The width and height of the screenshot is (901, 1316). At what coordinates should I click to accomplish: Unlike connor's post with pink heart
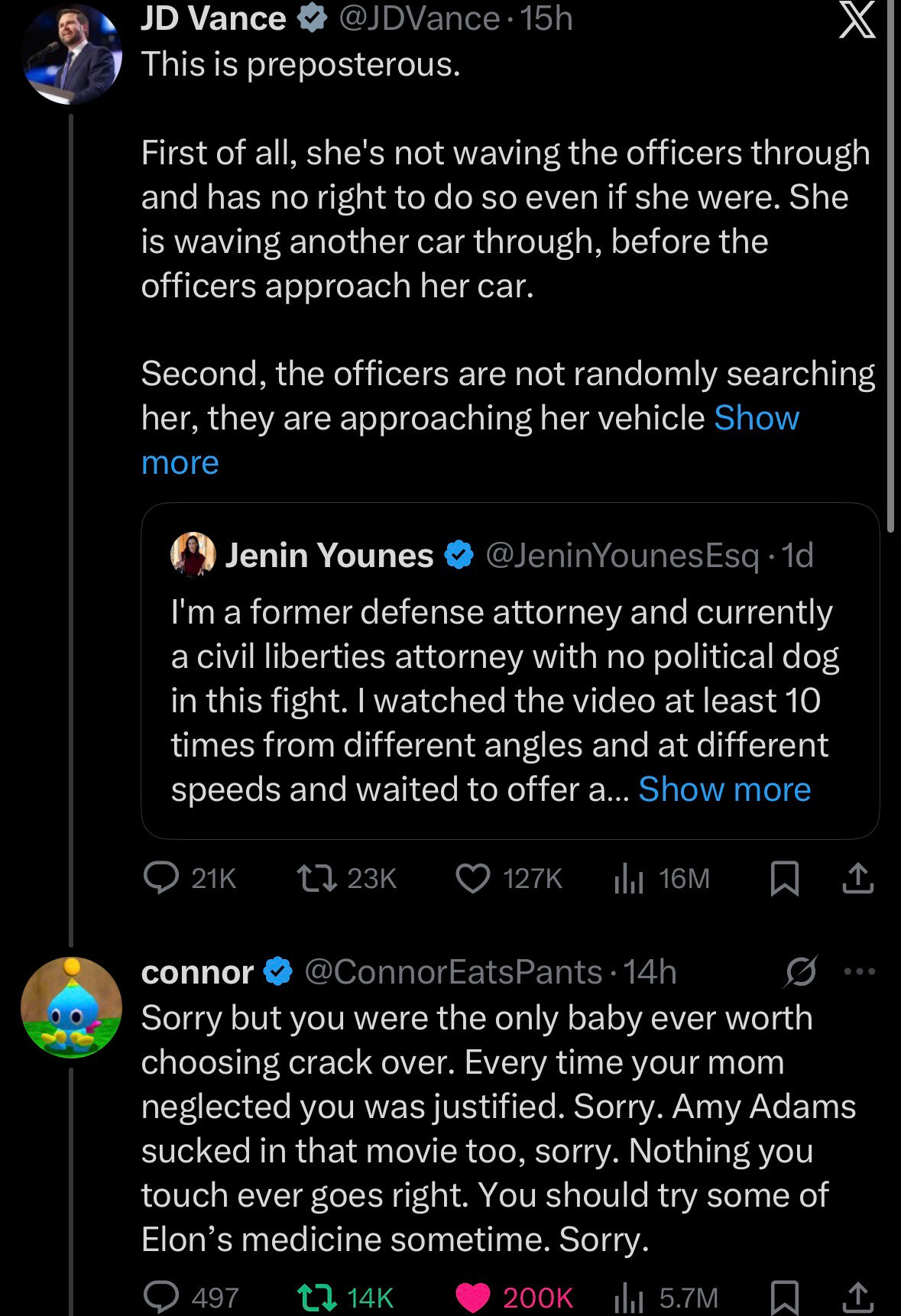coord(473,1297)
